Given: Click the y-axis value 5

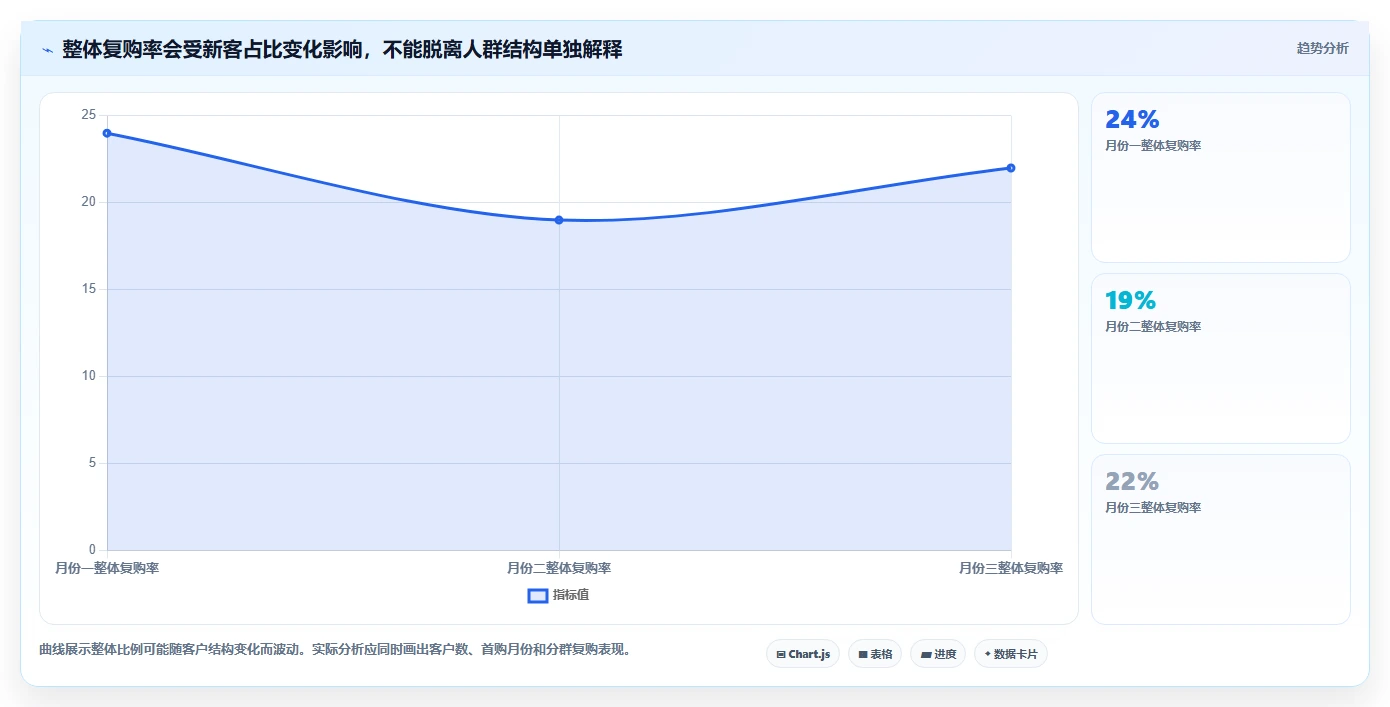Looking at the screenshot, I should pos(93,463).
